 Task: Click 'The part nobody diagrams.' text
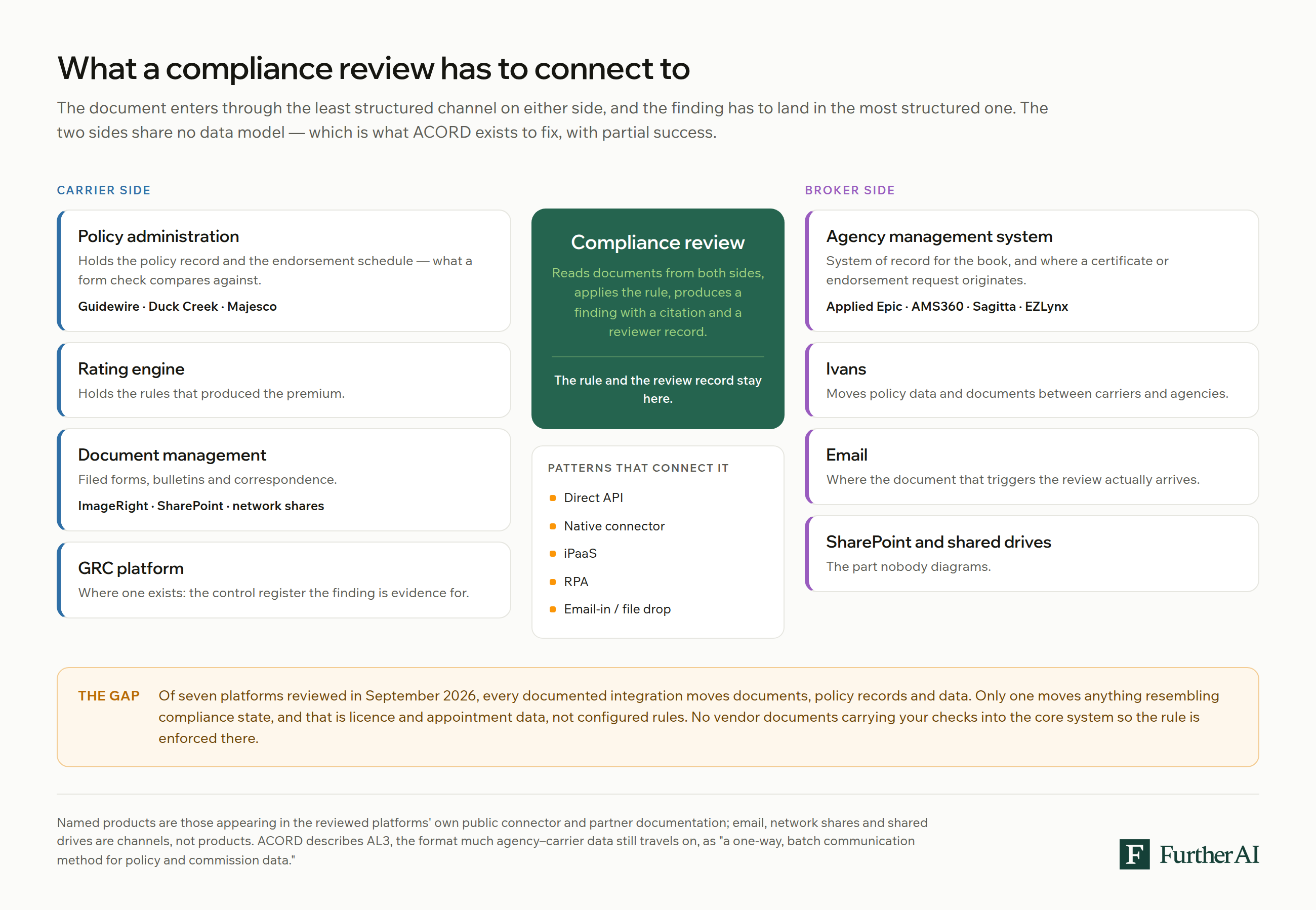pyautogui.click(x=909, y=567)
